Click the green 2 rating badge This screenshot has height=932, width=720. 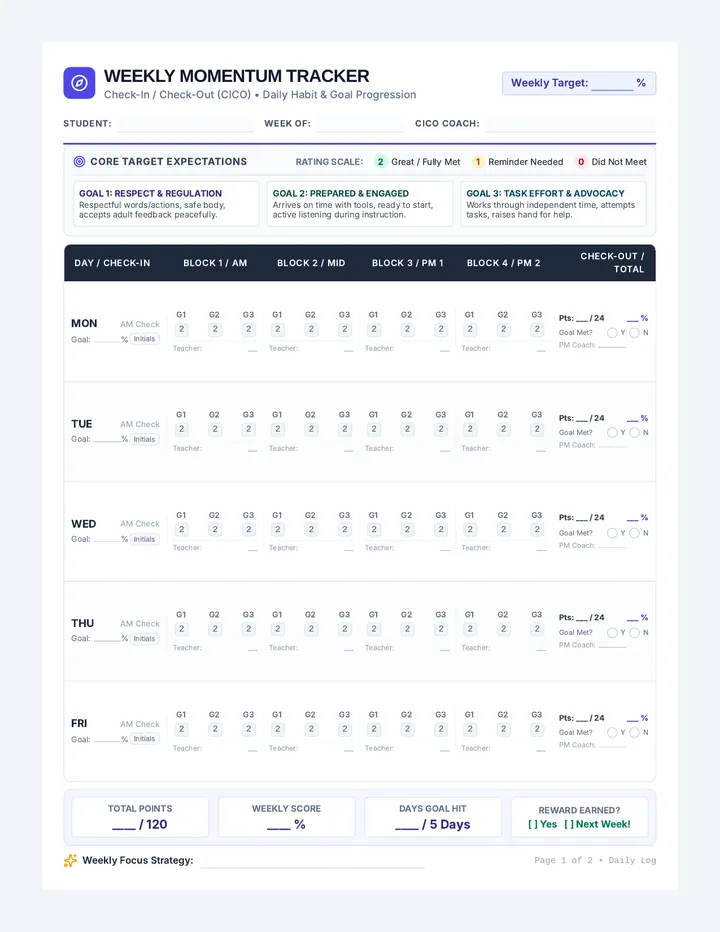381,162
